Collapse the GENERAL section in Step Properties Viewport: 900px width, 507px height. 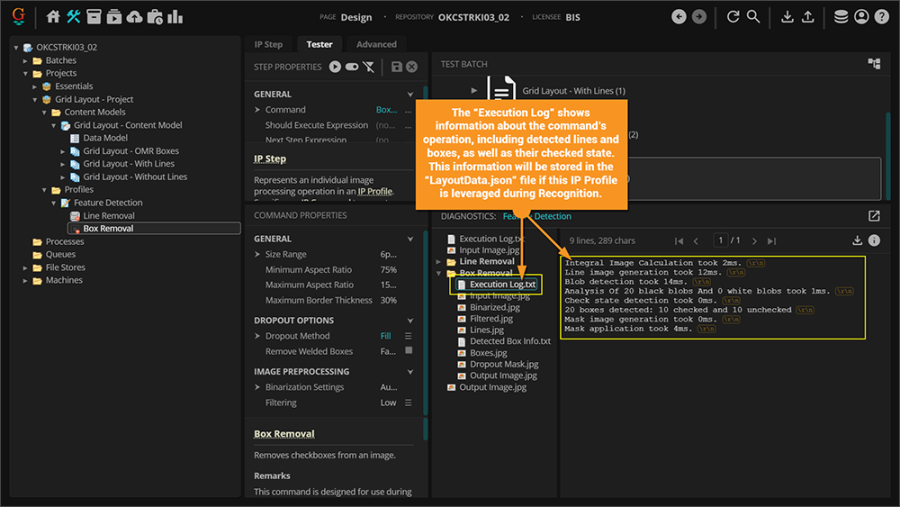click(410, 94)
